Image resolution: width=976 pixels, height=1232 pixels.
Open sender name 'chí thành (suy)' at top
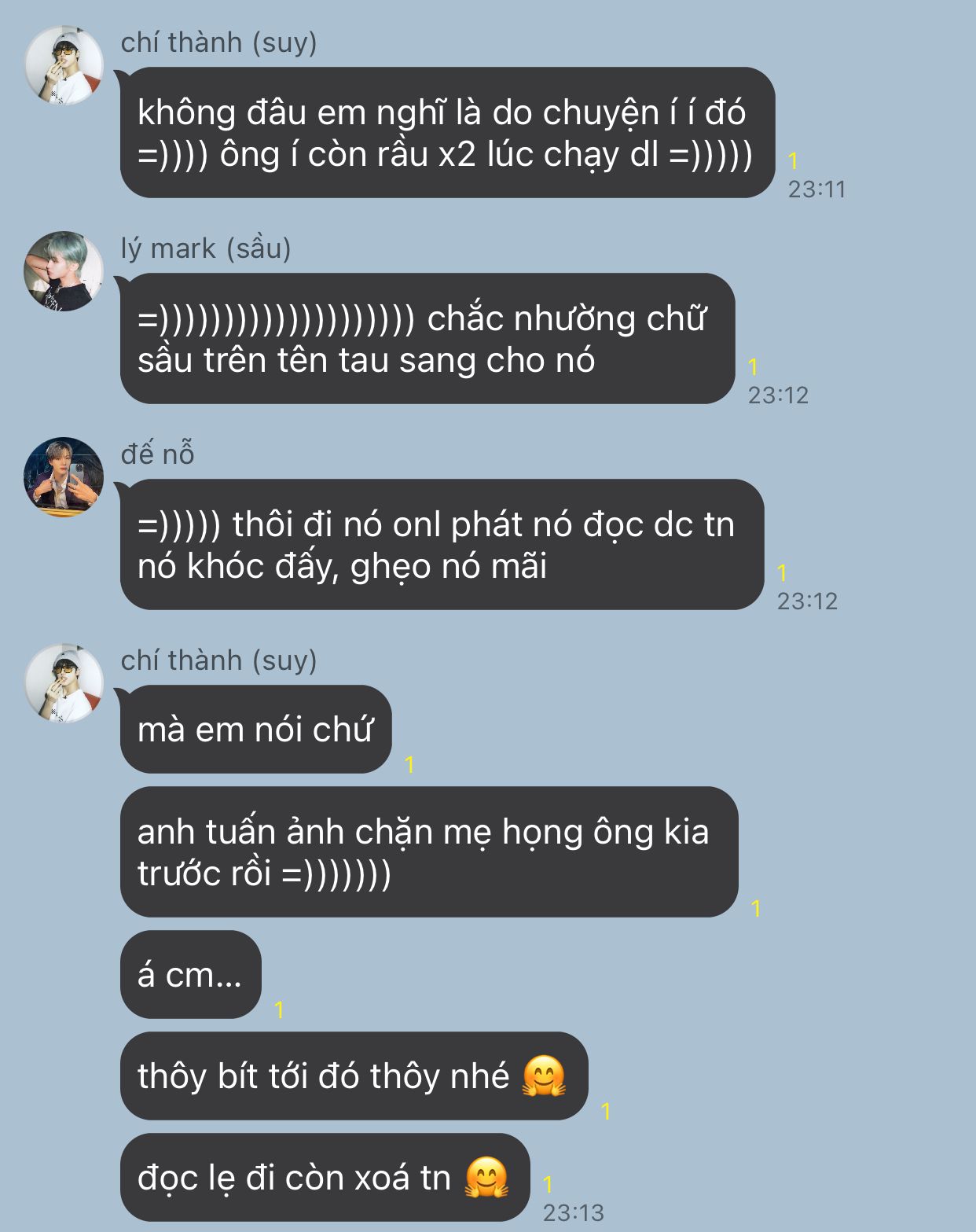point(218,42)
